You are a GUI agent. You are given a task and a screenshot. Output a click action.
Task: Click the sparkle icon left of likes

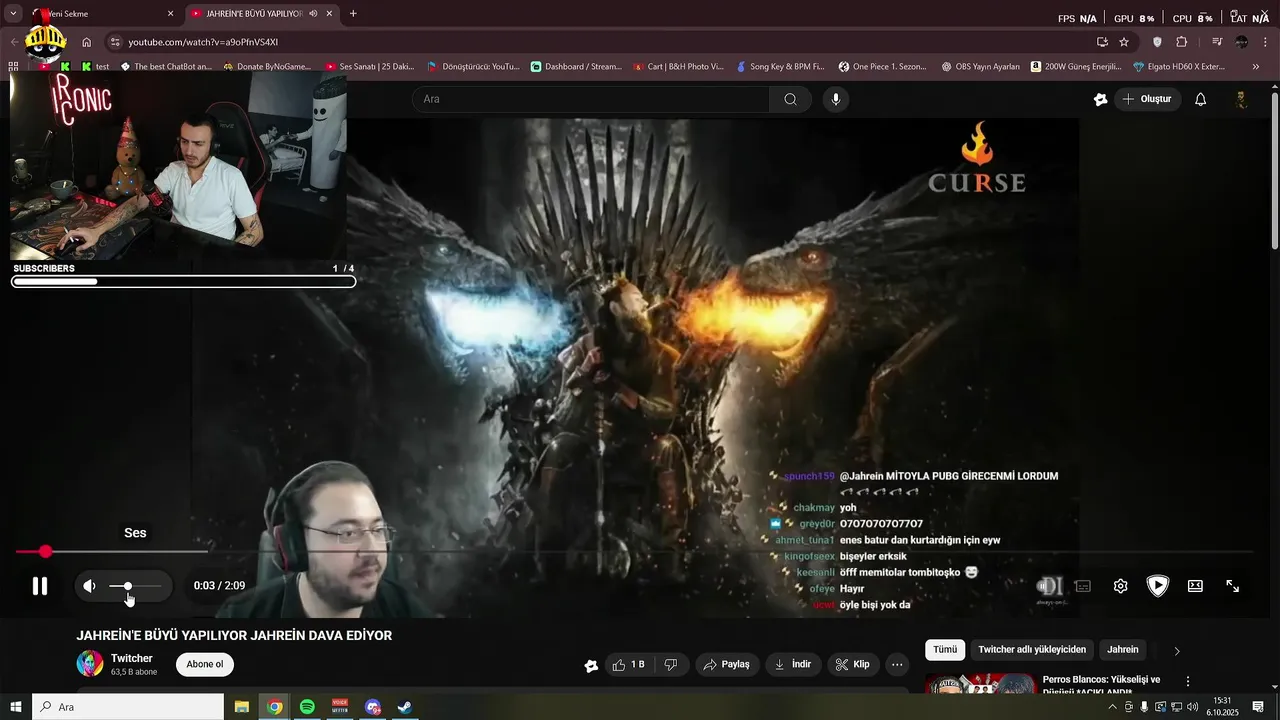pos(591,665)
